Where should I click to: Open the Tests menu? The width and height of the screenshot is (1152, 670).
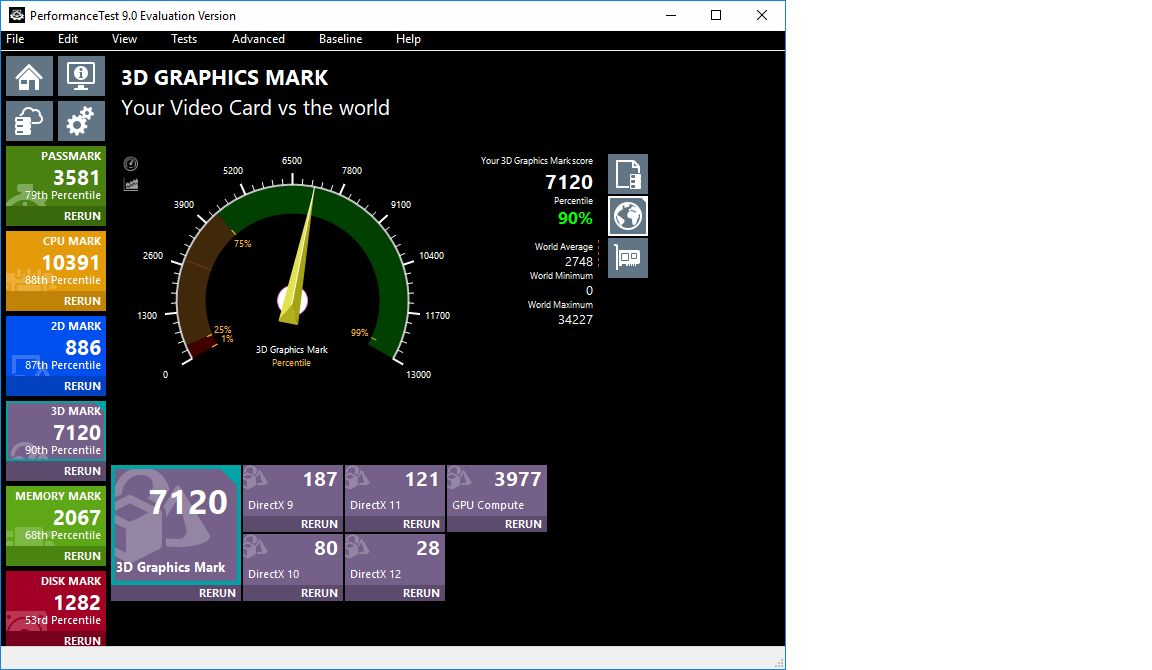tap(184, 39)
